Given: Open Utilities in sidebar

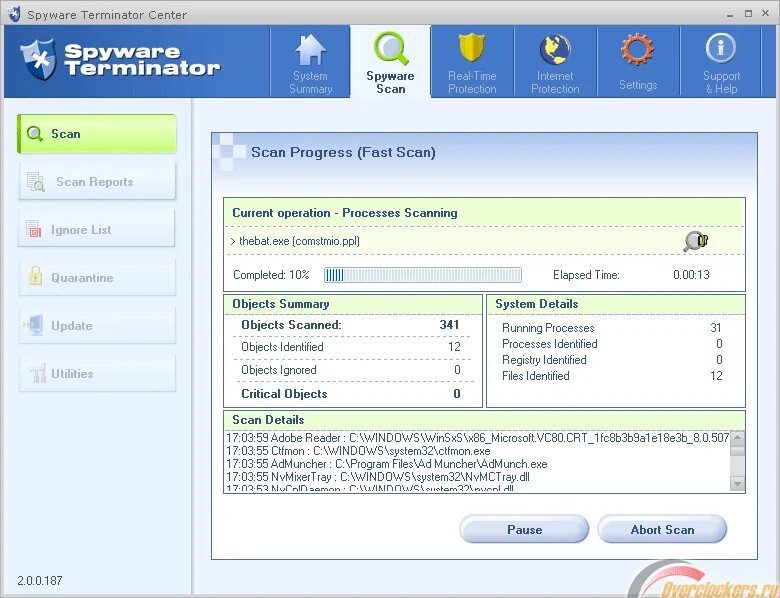Looking at the screenshot, I should (x=97, y=373).
